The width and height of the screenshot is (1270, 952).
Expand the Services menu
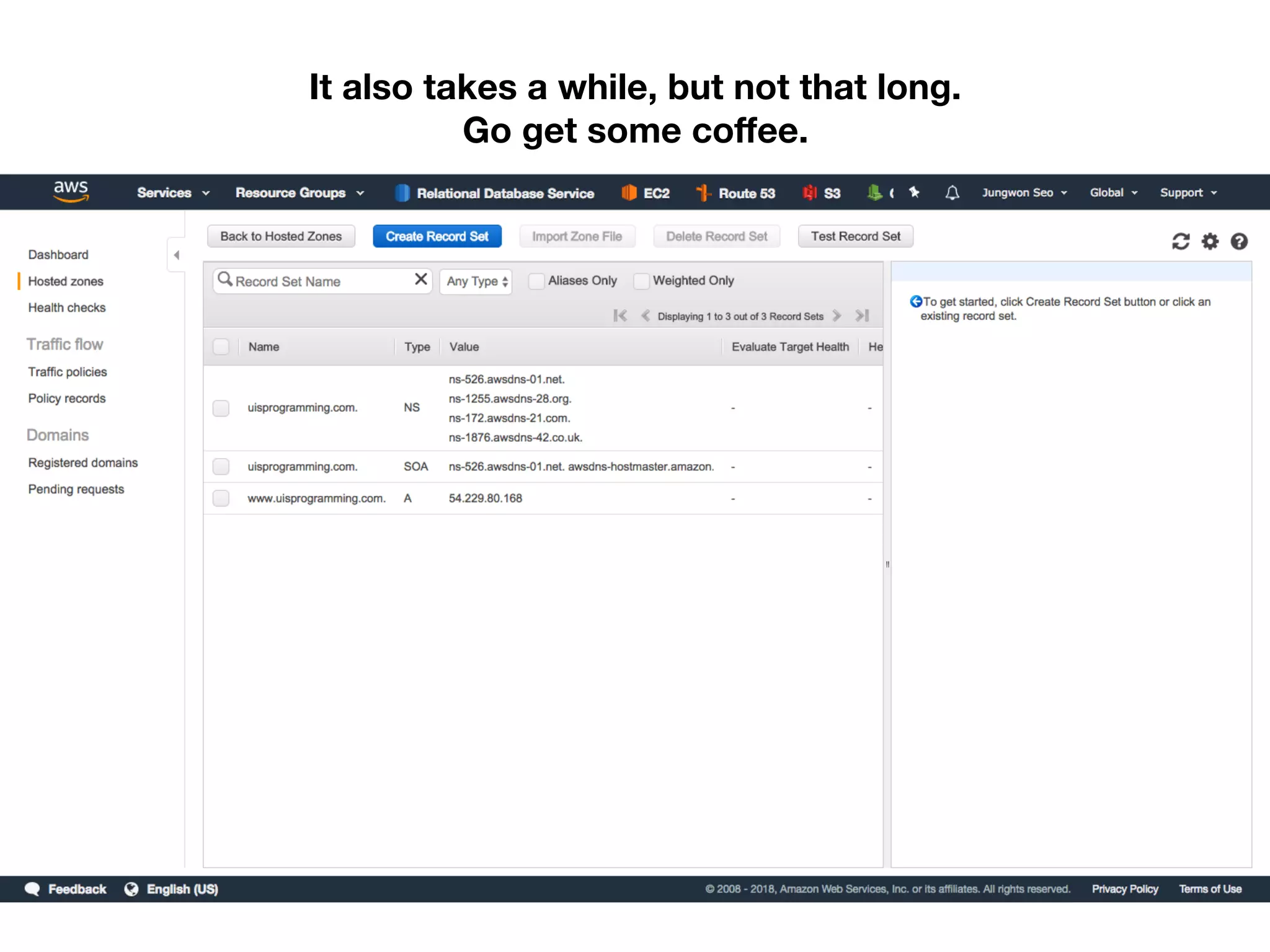point(172,193)
